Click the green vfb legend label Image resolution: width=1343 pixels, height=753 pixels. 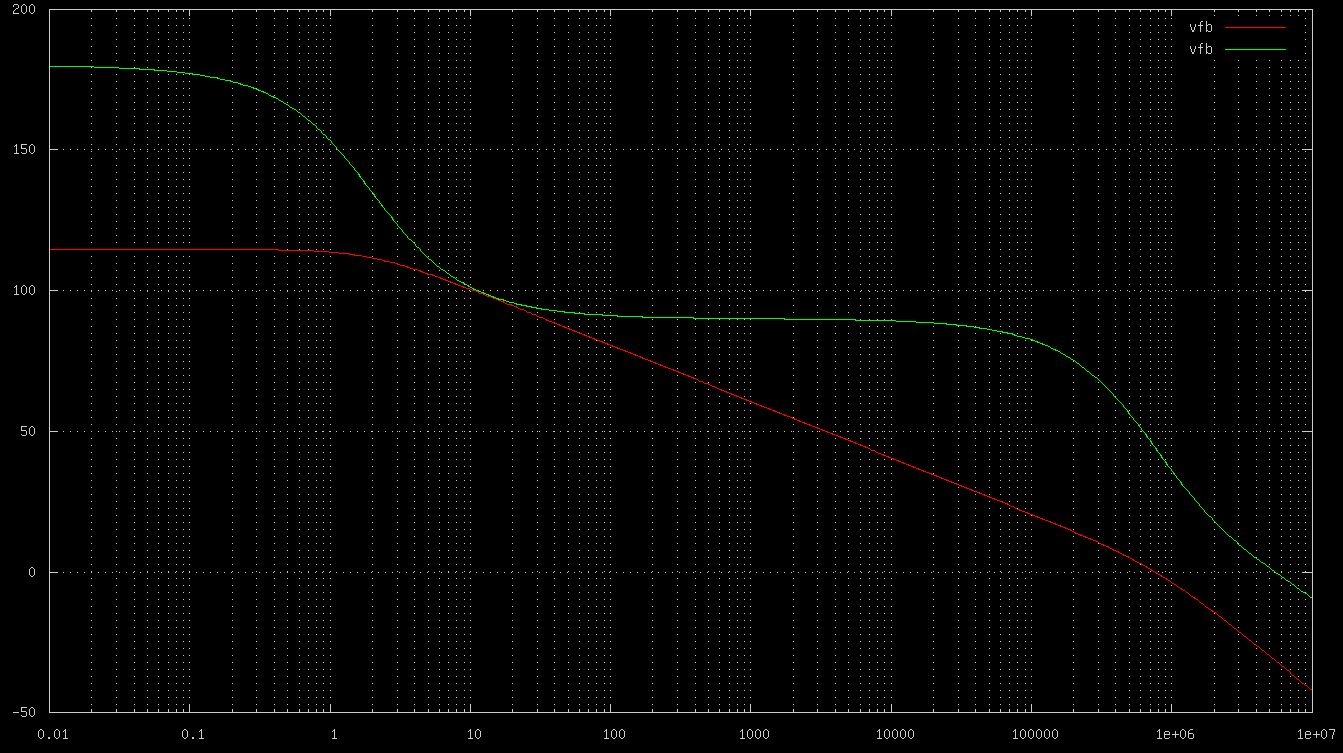(x=1200, y=48)
